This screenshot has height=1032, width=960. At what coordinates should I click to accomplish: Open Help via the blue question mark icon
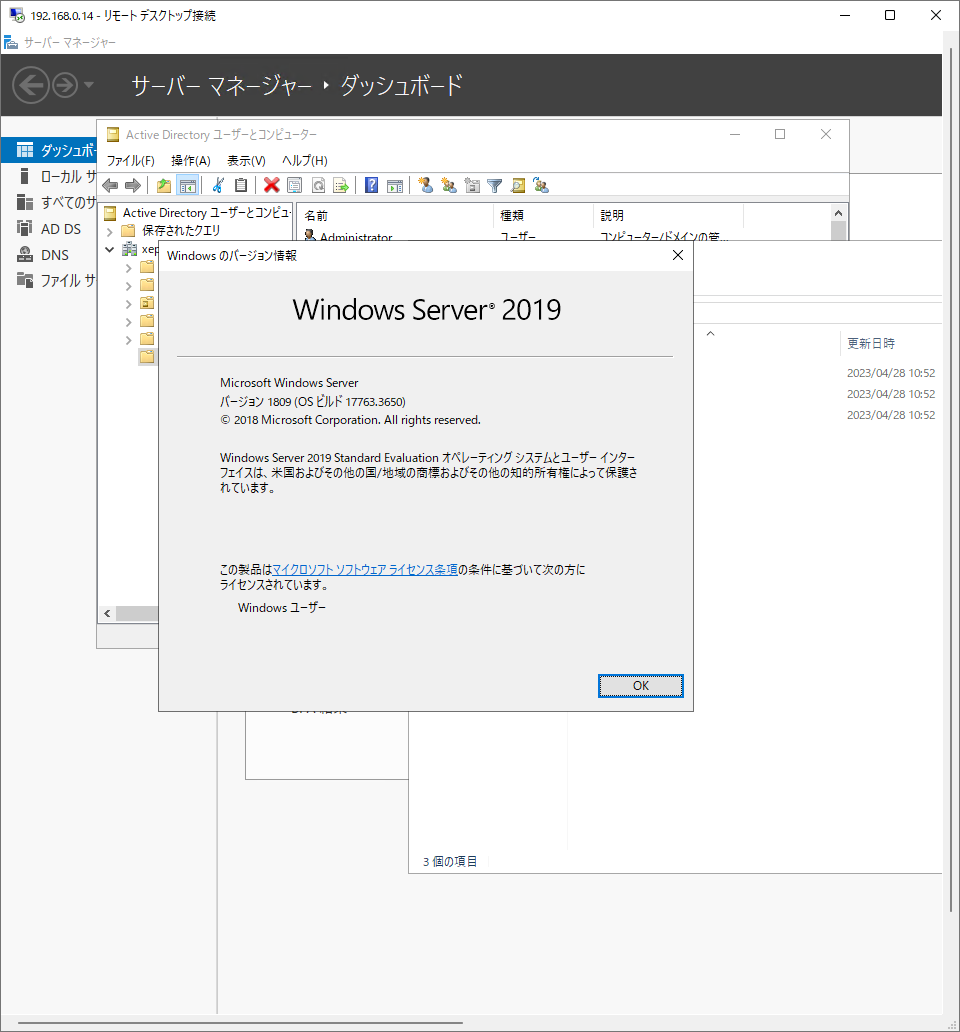tap(372, 186)
